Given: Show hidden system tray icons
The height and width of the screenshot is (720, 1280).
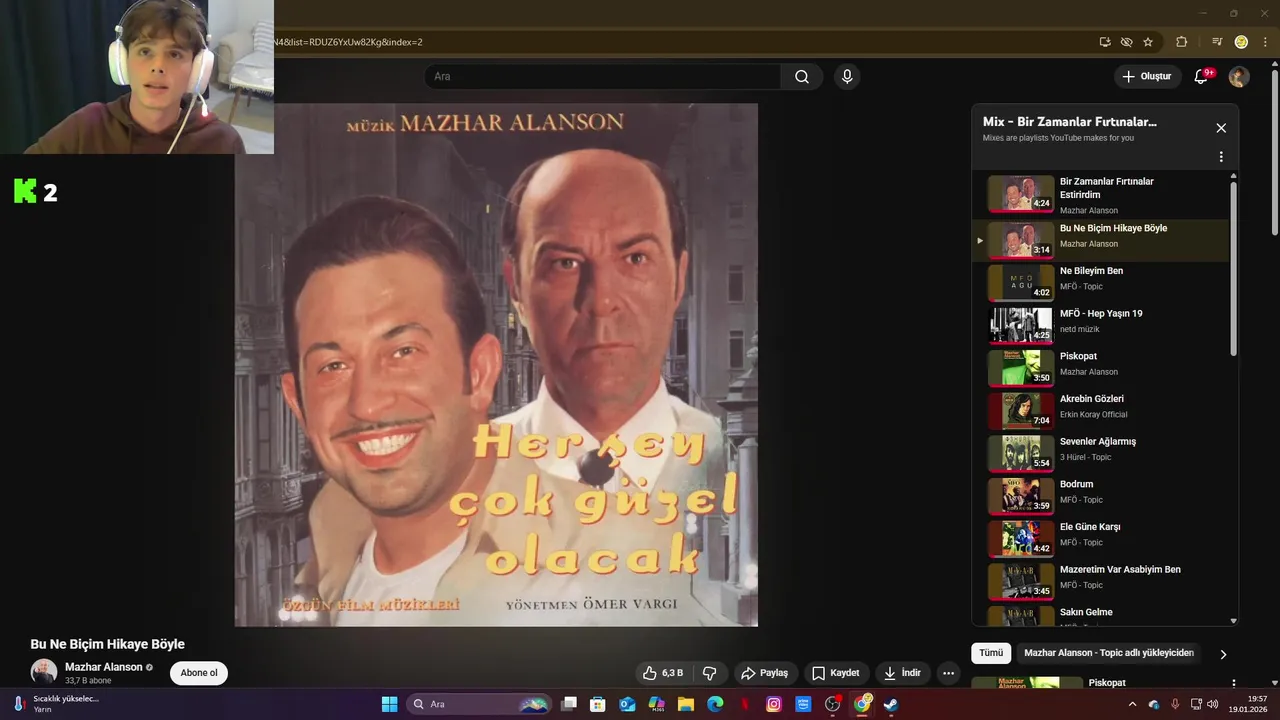Looking at the screenshot, I should click(1132, 704).
